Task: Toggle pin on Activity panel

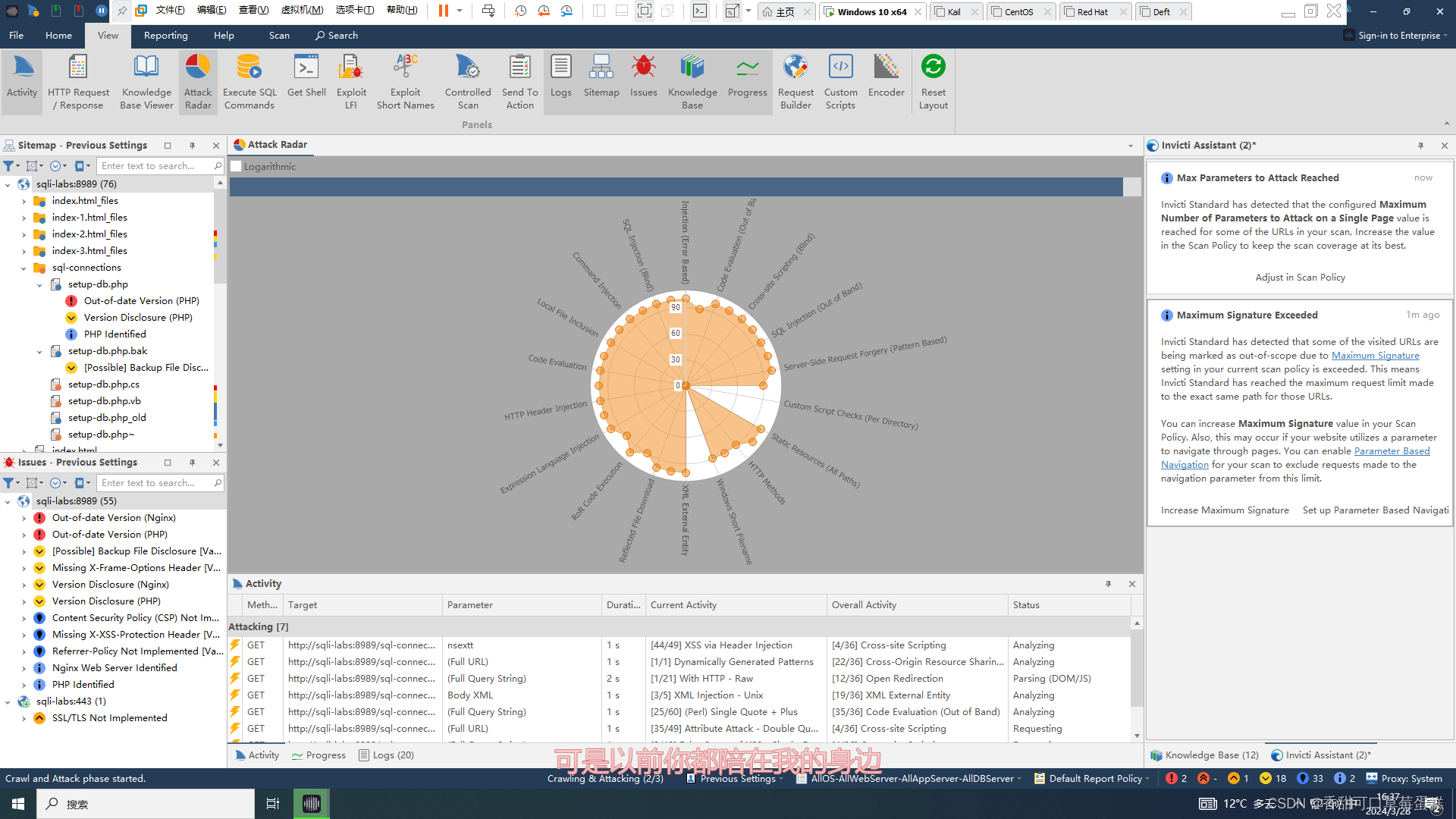Action: (x=1108, y=584)
